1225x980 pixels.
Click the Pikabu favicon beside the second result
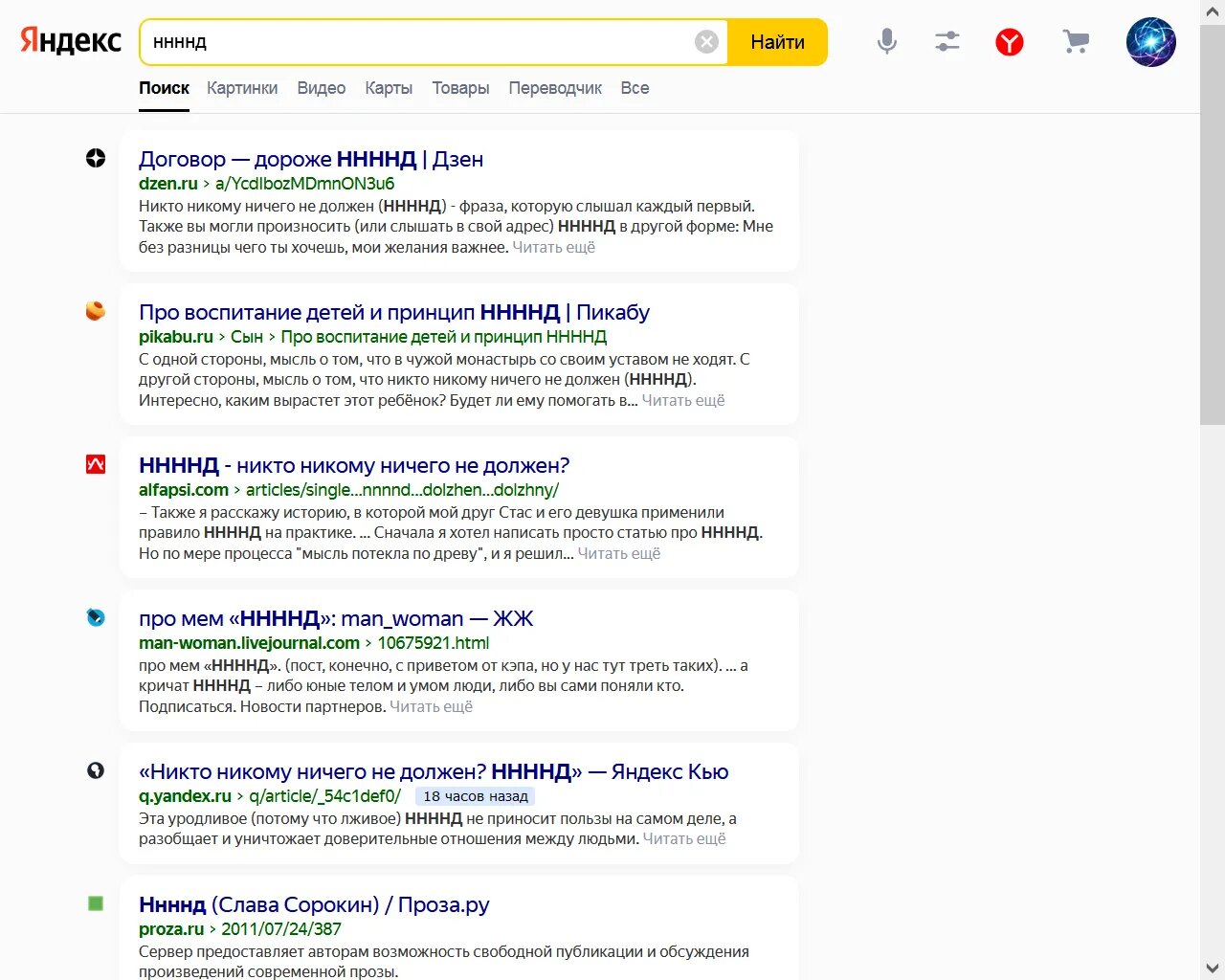(96, 311)
